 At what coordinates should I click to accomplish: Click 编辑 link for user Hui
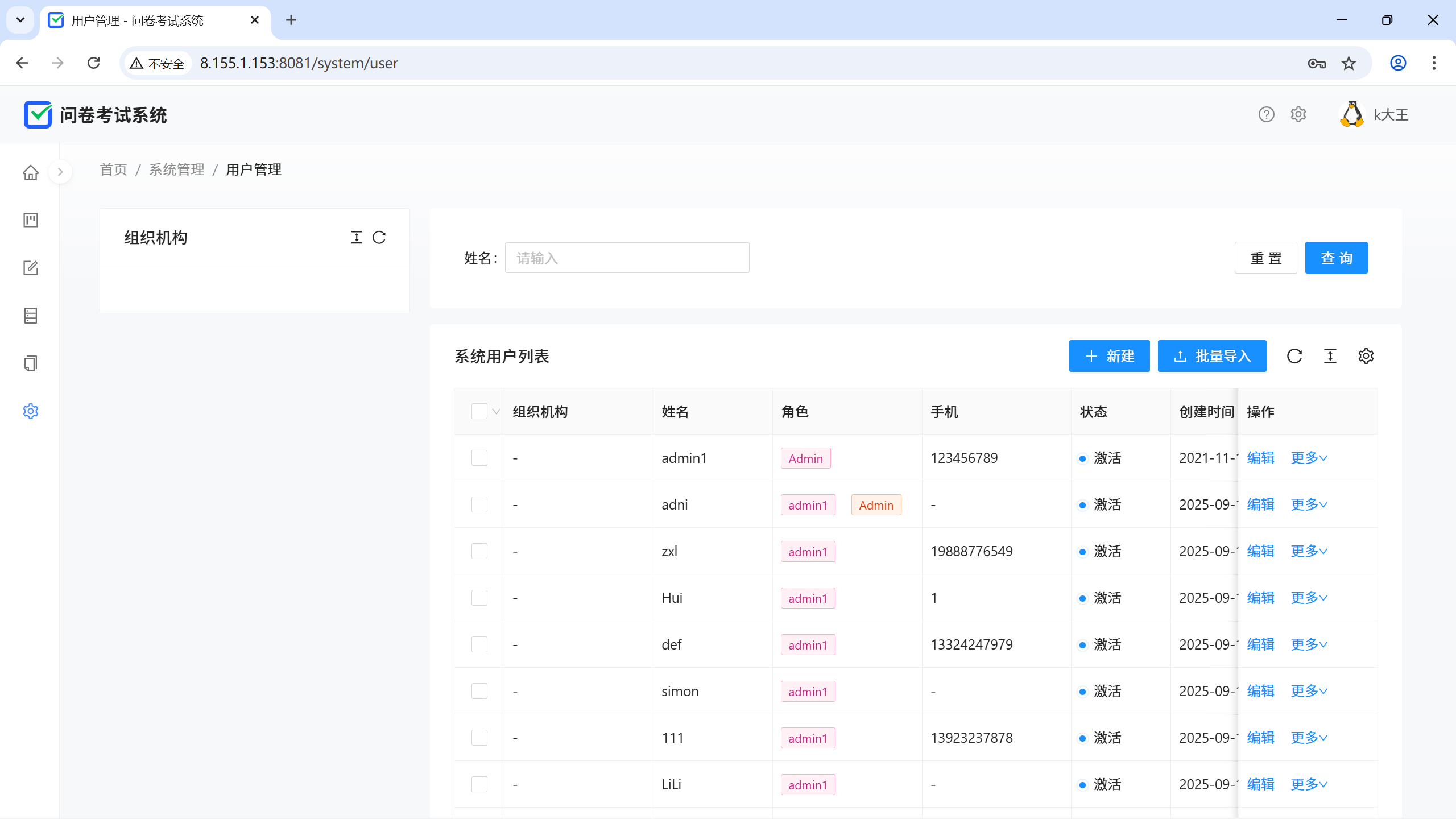click(1260, 598)
